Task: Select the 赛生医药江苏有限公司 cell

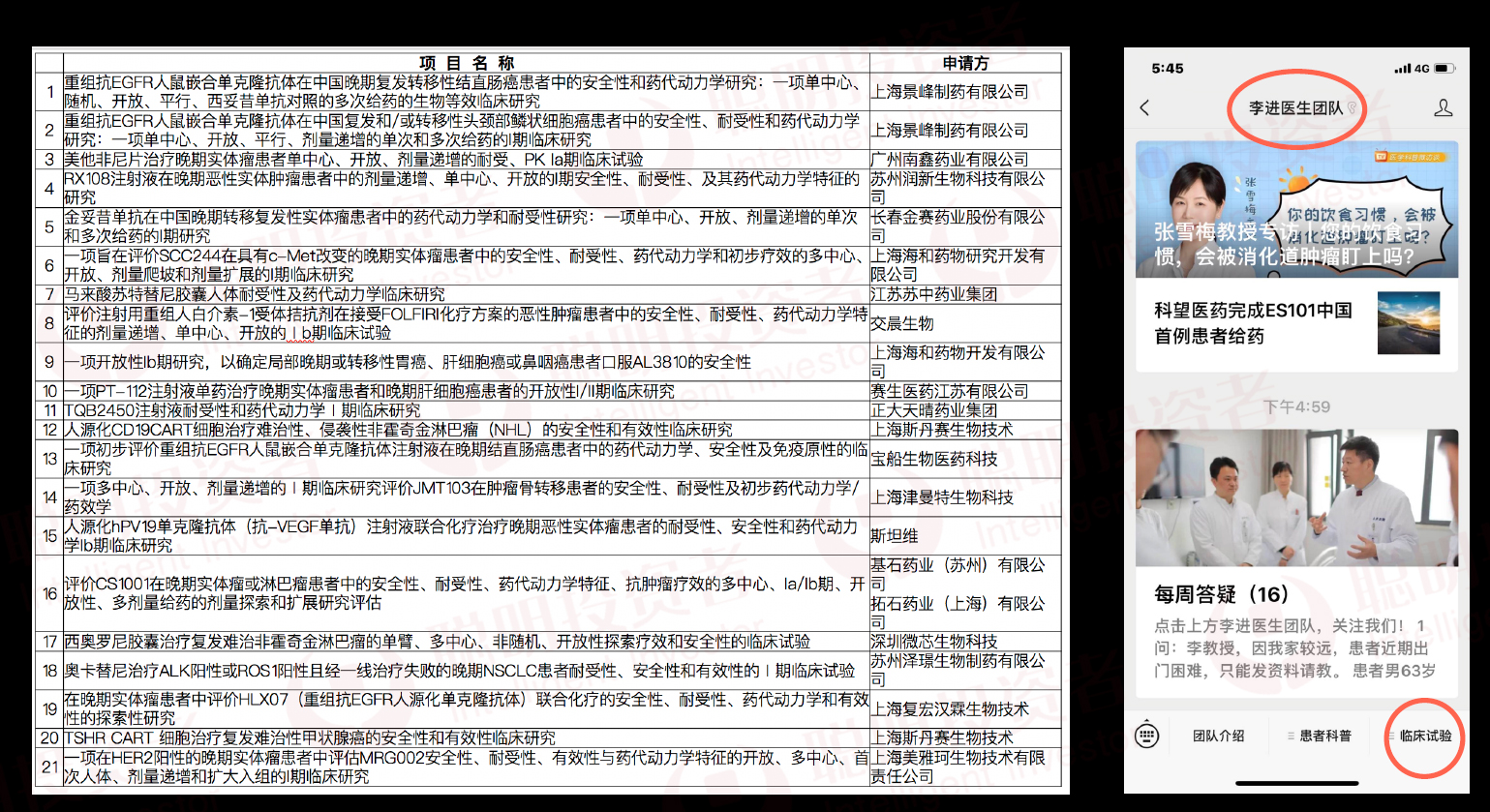Action: point(965,391)
